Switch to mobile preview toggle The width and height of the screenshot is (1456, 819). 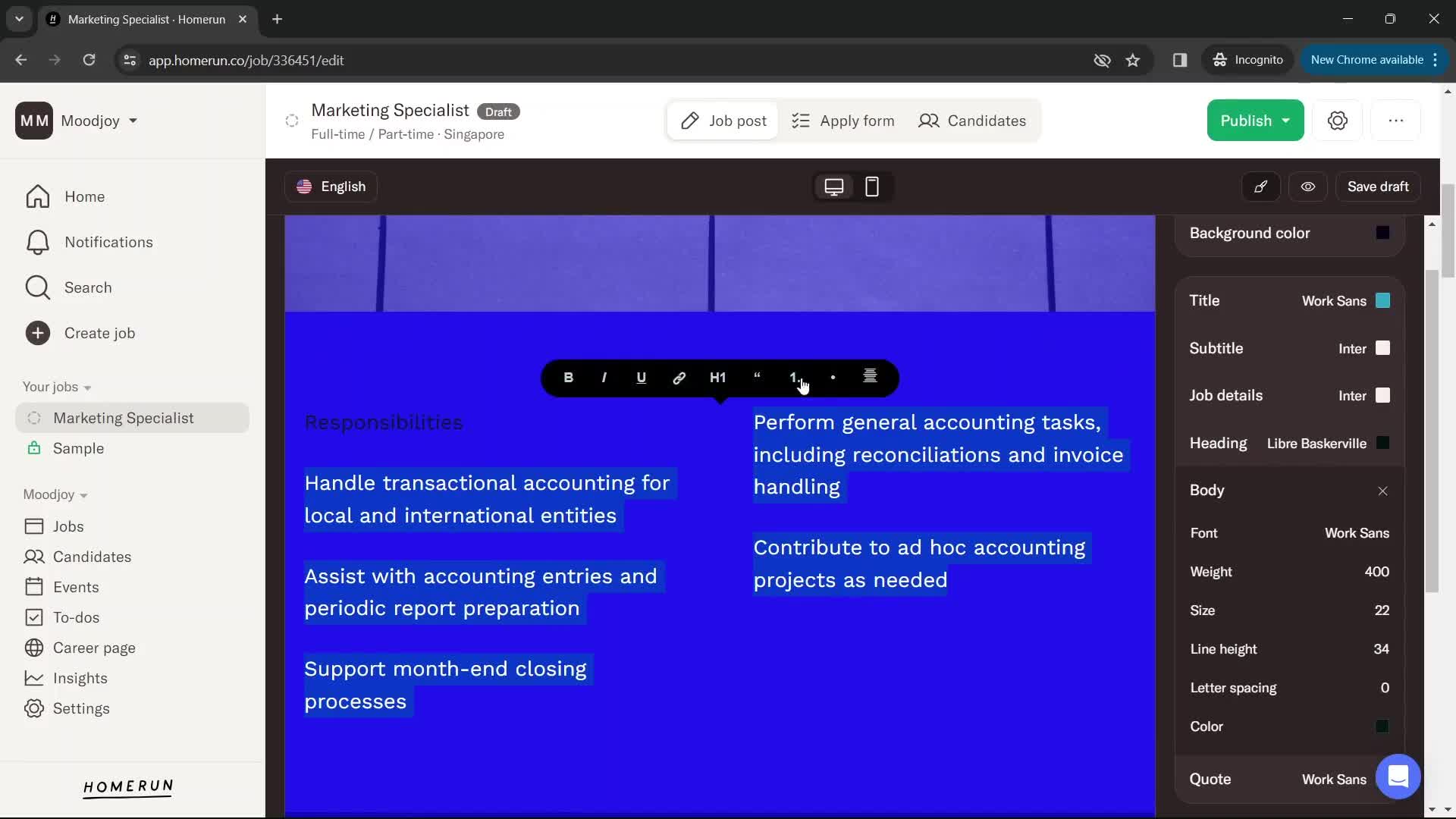(x=872, y=186)
